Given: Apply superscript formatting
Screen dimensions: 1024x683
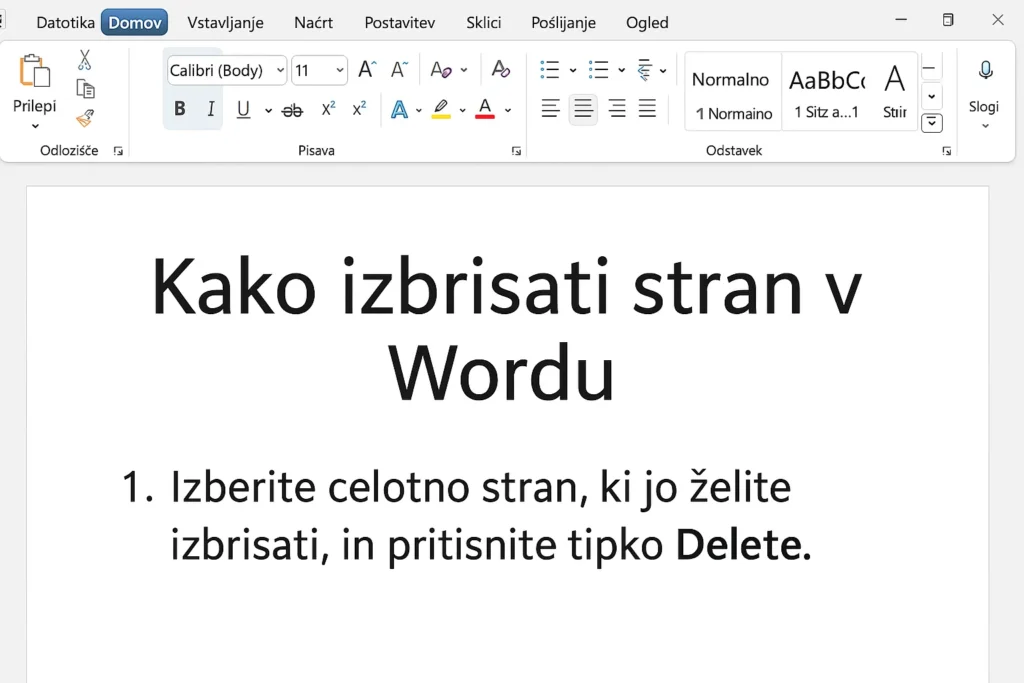Looking at the screenshot, I should pyautogui.click(x=359, y=109).
